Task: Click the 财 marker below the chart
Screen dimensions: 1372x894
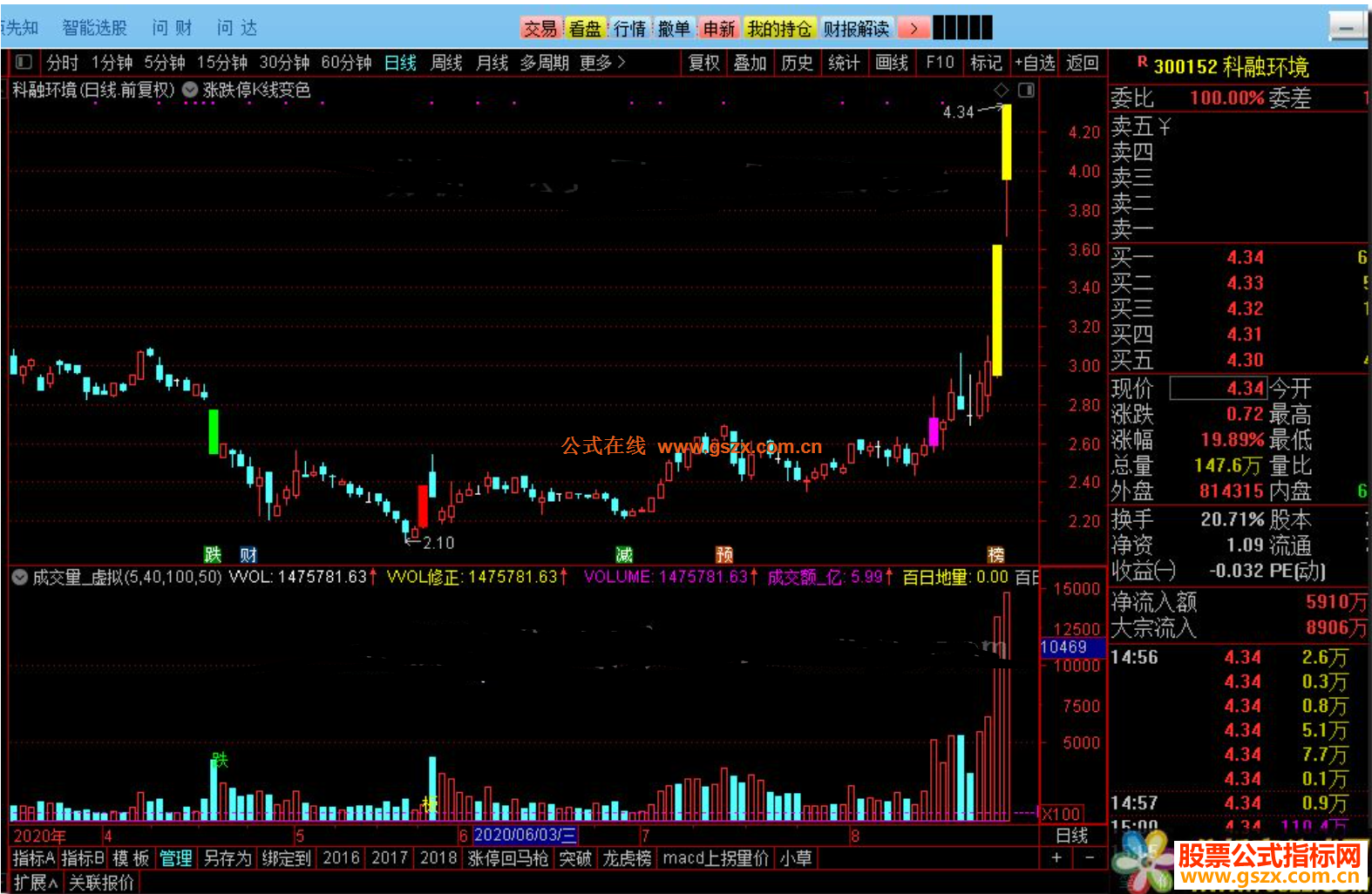Action: 248,554
